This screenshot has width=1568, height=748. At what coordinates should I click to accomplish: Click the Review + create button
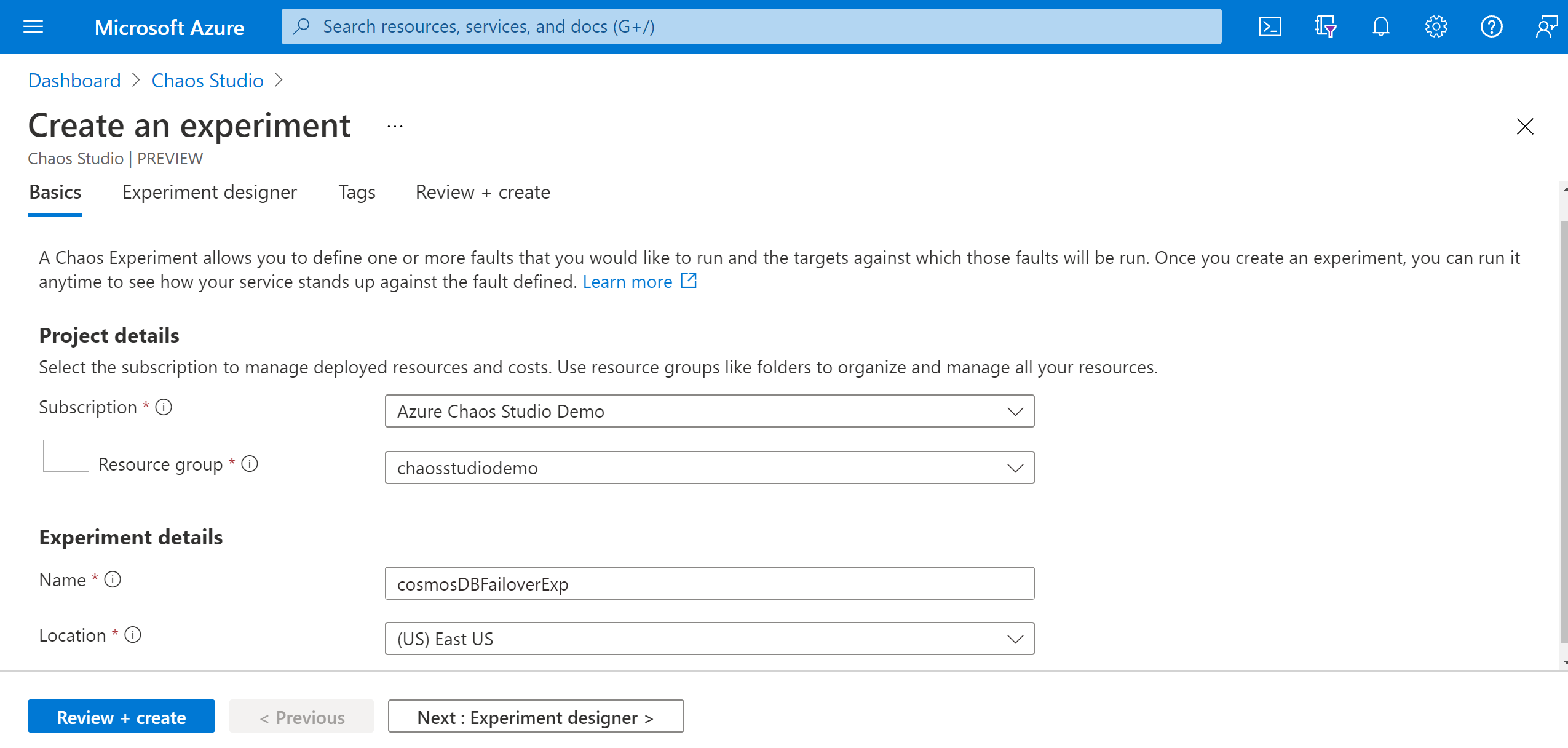[119, 716]
